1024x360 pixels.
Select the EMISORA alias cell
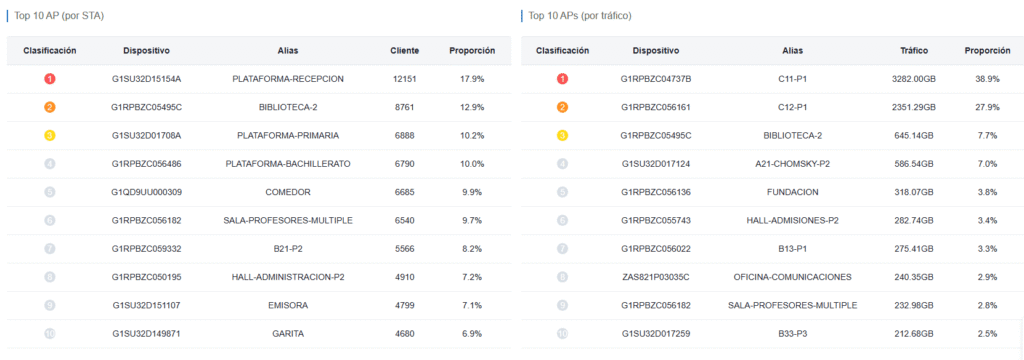point(288,305)
